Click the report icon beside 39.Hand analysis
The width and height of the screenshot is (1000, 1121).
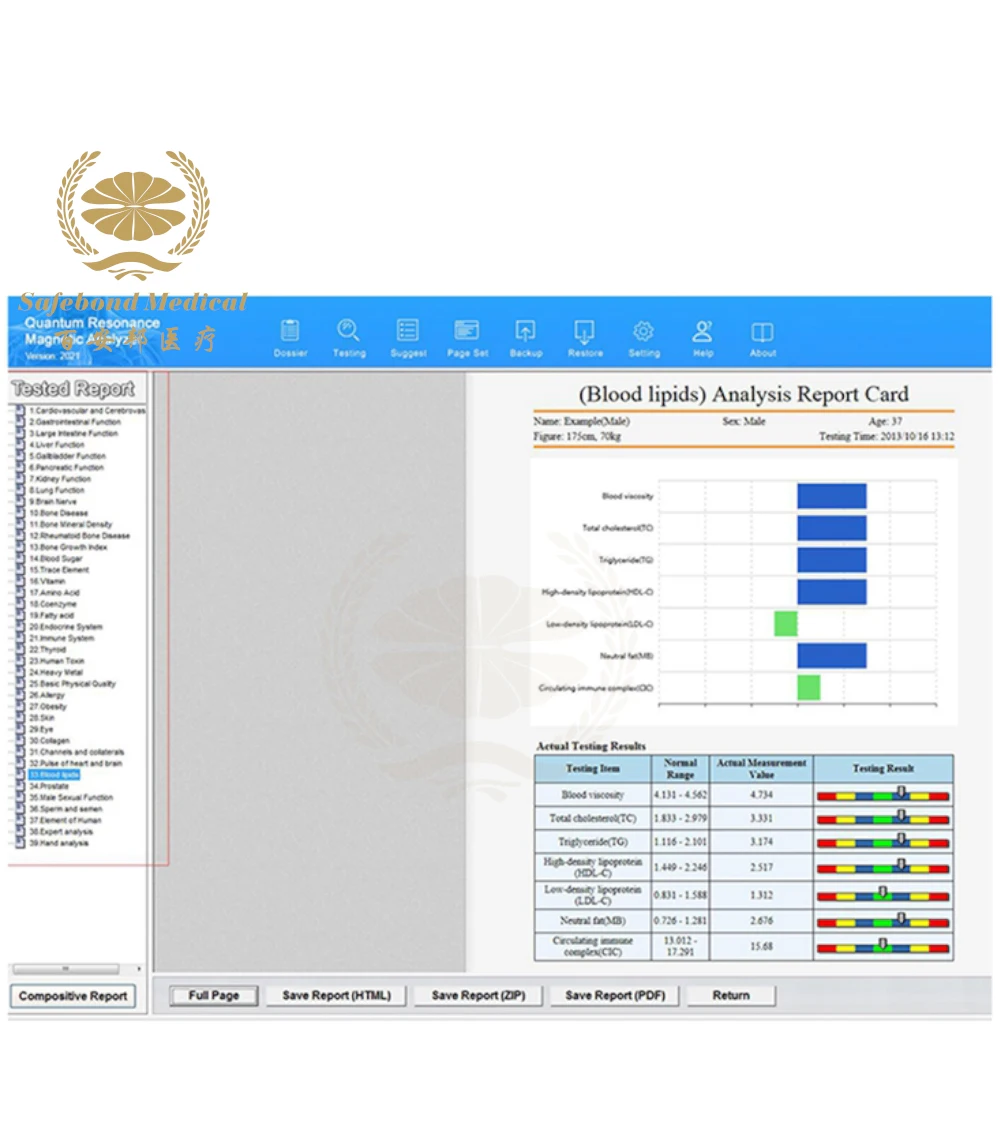click(x=20, y=843)
